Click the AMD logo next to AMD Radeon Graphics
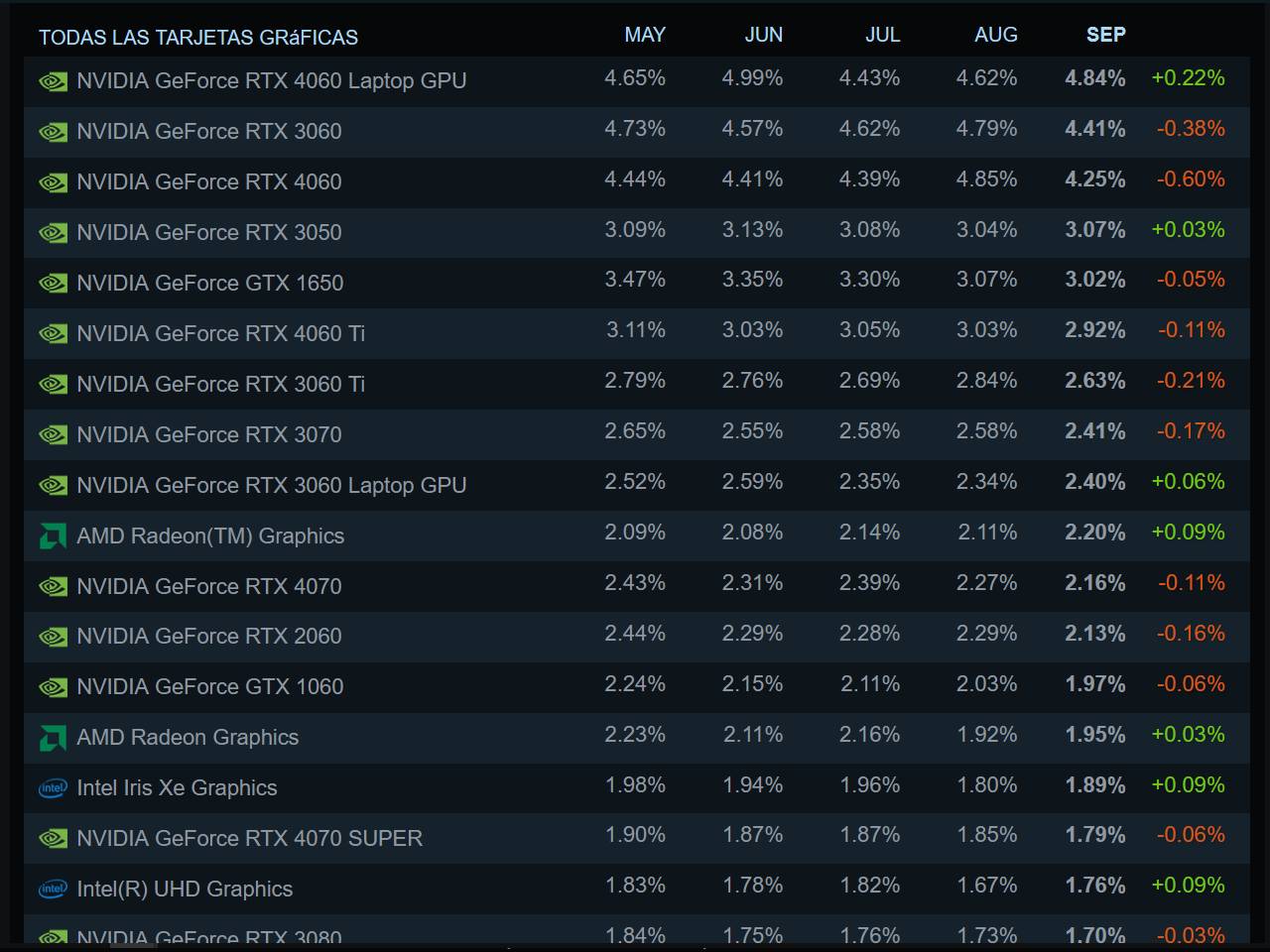The height and width of the screenshot is (952, 1270). tap(53, 738)
